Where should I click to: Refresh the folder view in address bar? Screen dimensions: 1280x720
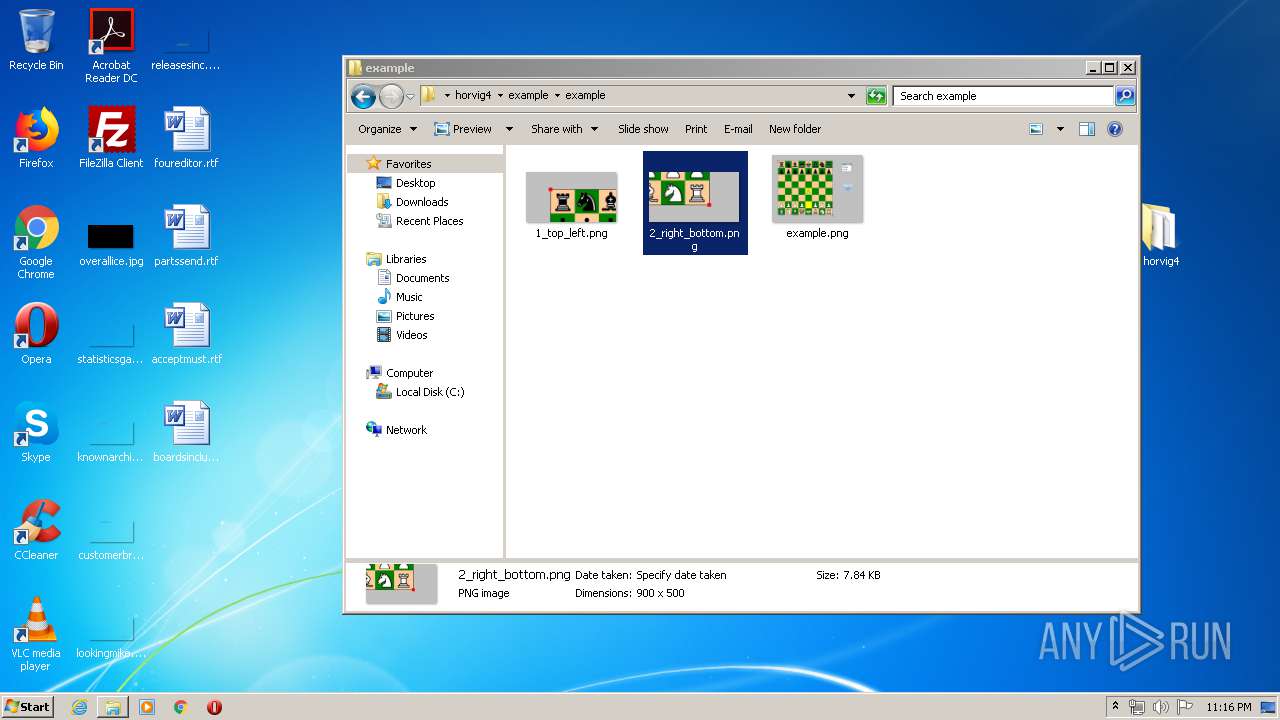876,96
